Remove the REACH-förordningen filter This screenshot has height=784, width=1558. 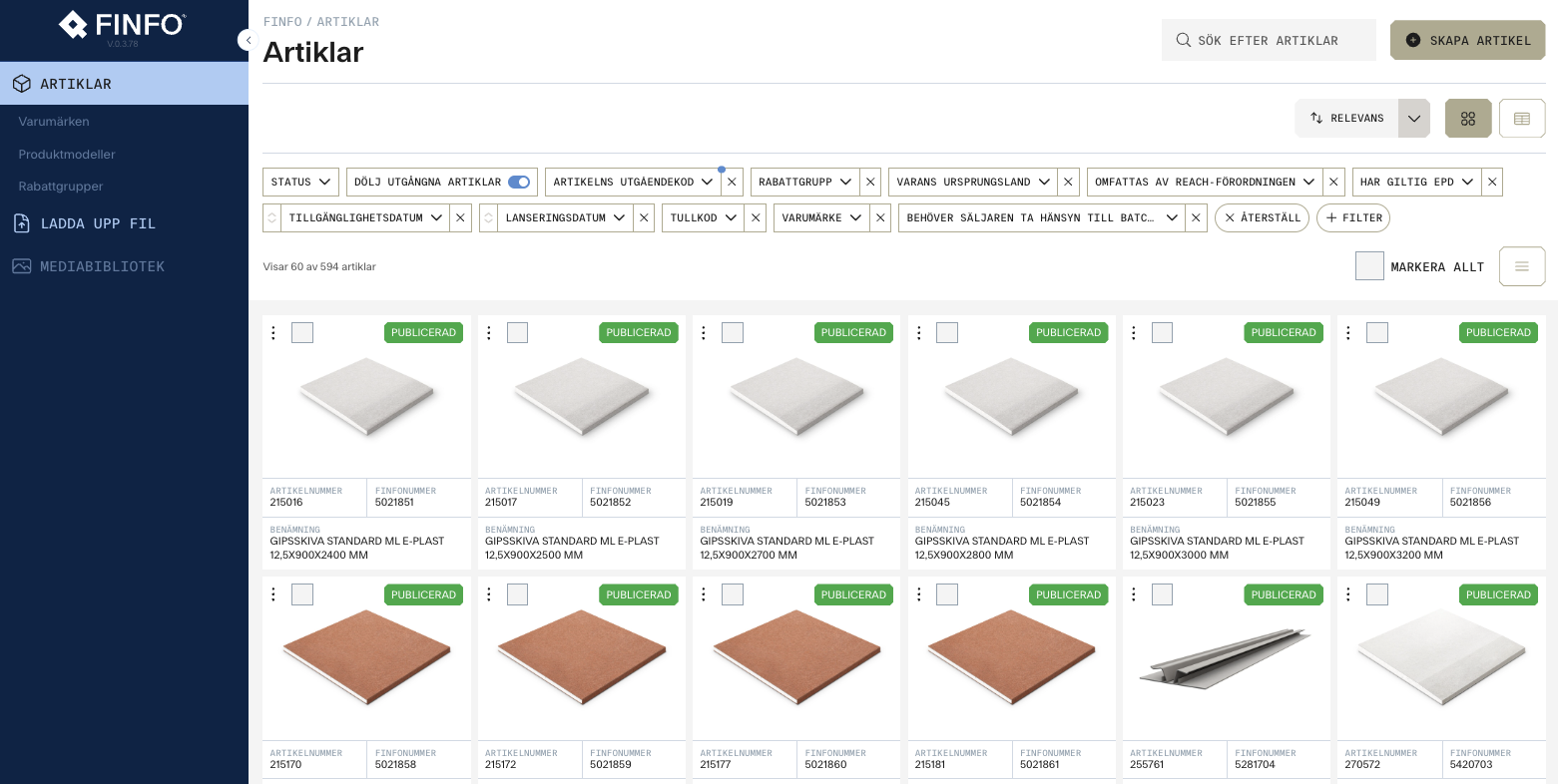coord(1333,182)
